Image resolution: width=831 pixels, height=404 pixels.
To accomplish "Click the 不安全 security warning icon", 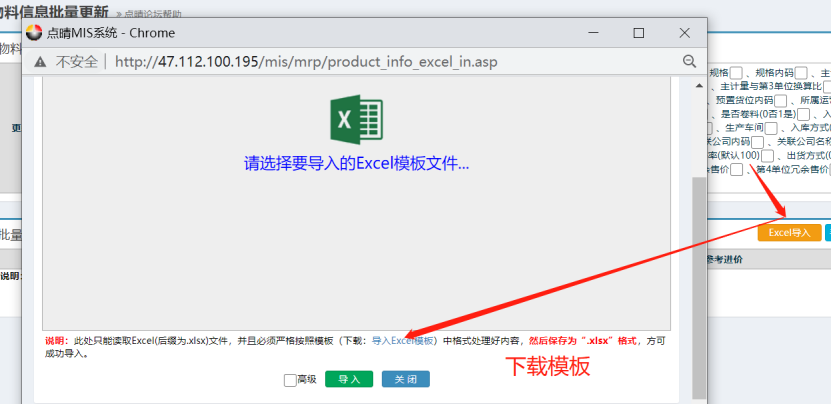I will click(40, 62).
